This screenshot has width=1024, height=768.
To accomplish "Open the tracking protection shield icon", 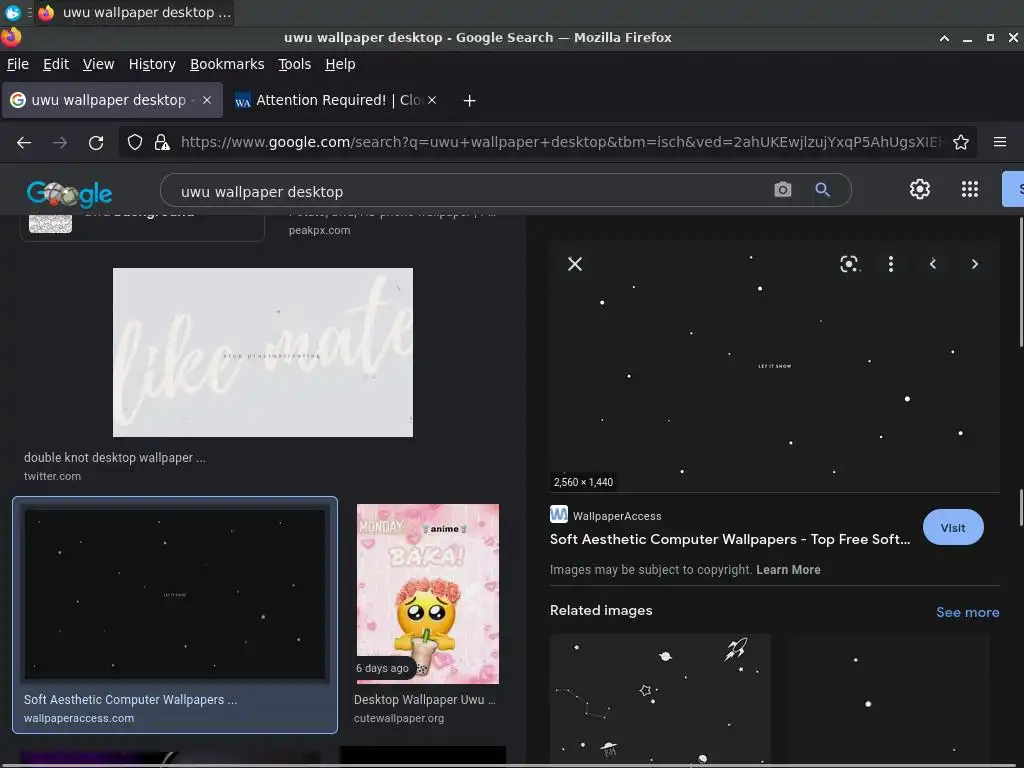I will click(x=135, y=142).
